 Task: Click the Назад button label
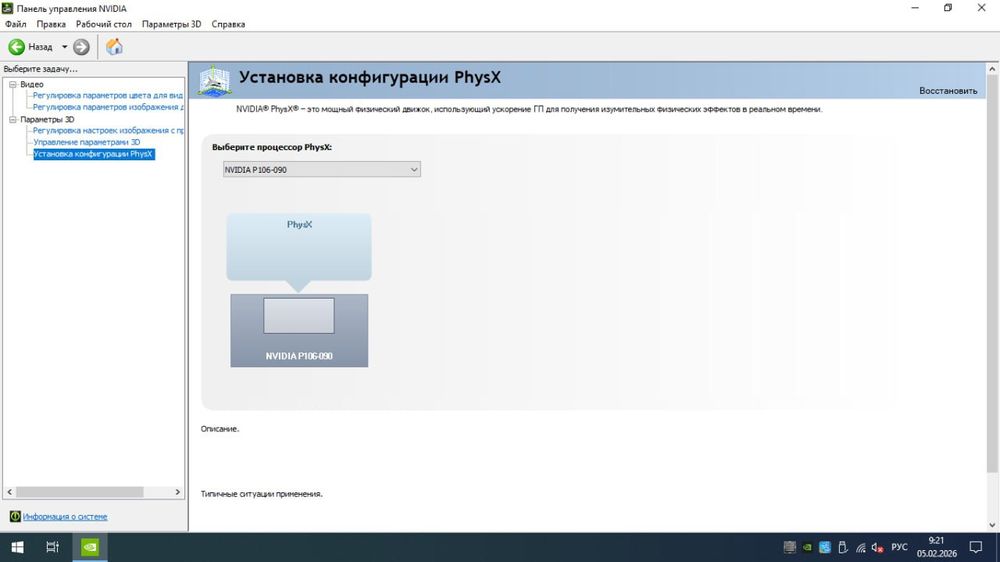coord(40,47)
